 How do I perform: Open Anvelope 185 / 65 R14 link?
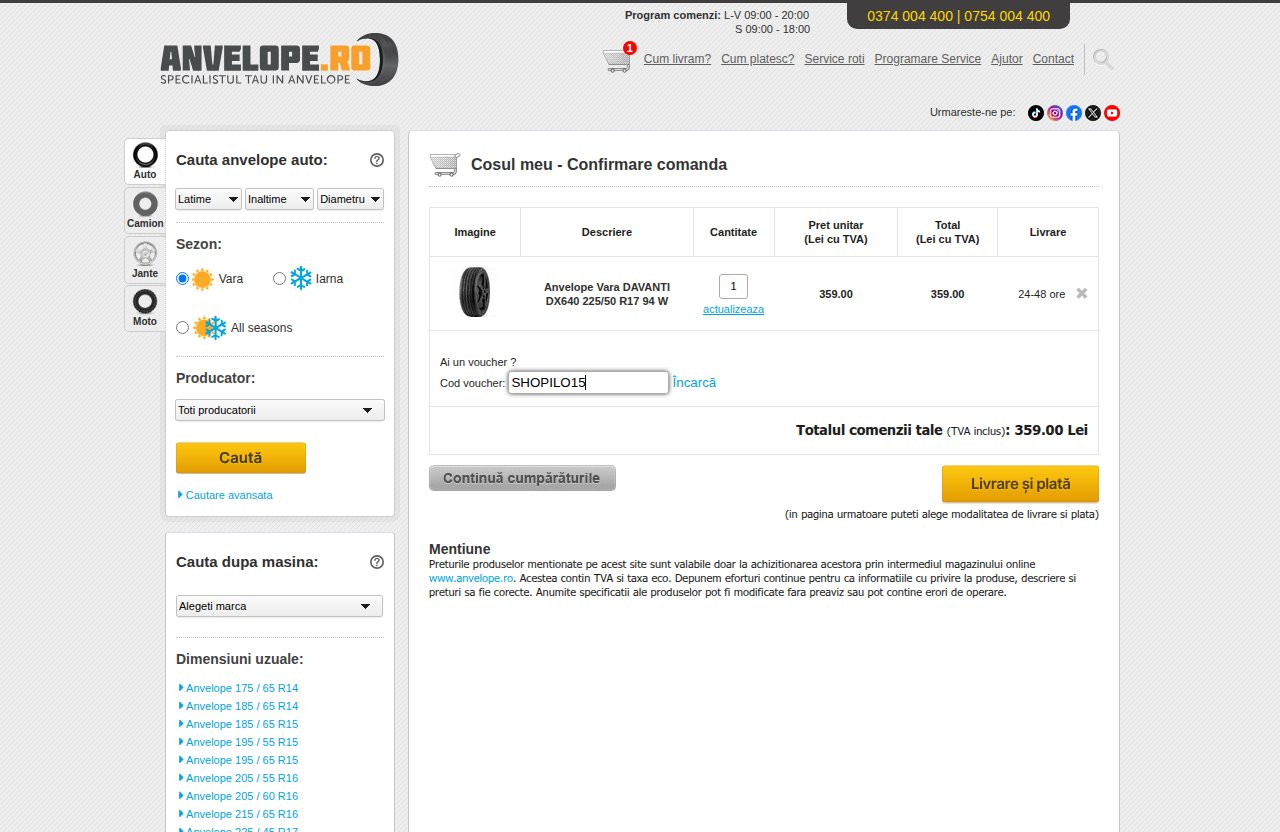coord(242,706)
